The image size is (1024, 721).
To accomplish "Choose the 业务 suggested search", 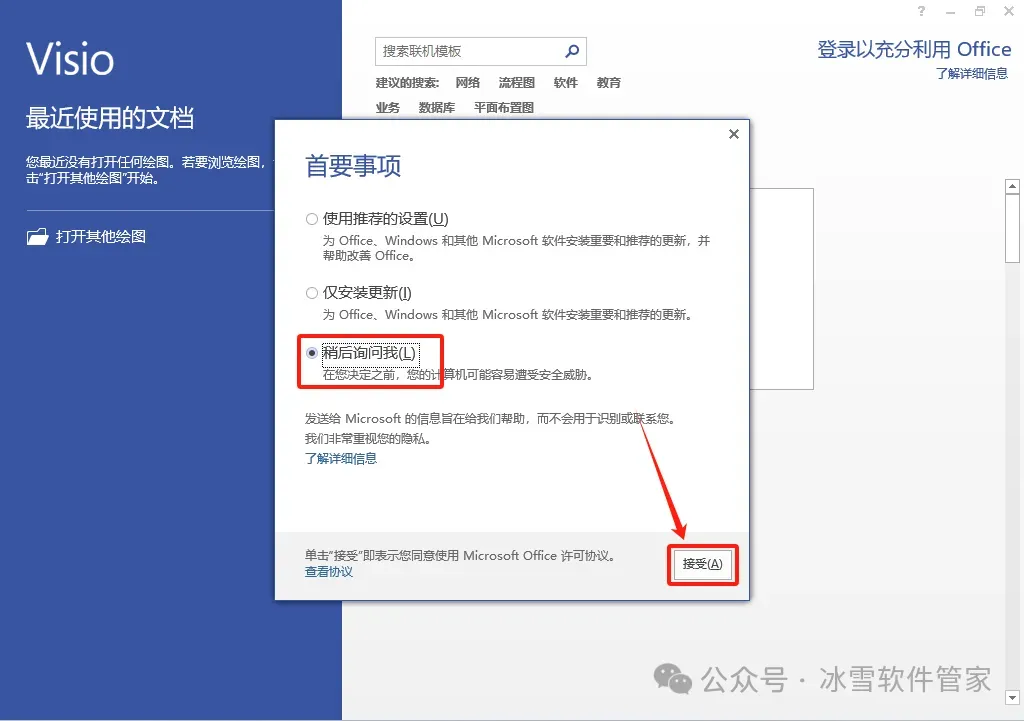I will click(387, 108).
